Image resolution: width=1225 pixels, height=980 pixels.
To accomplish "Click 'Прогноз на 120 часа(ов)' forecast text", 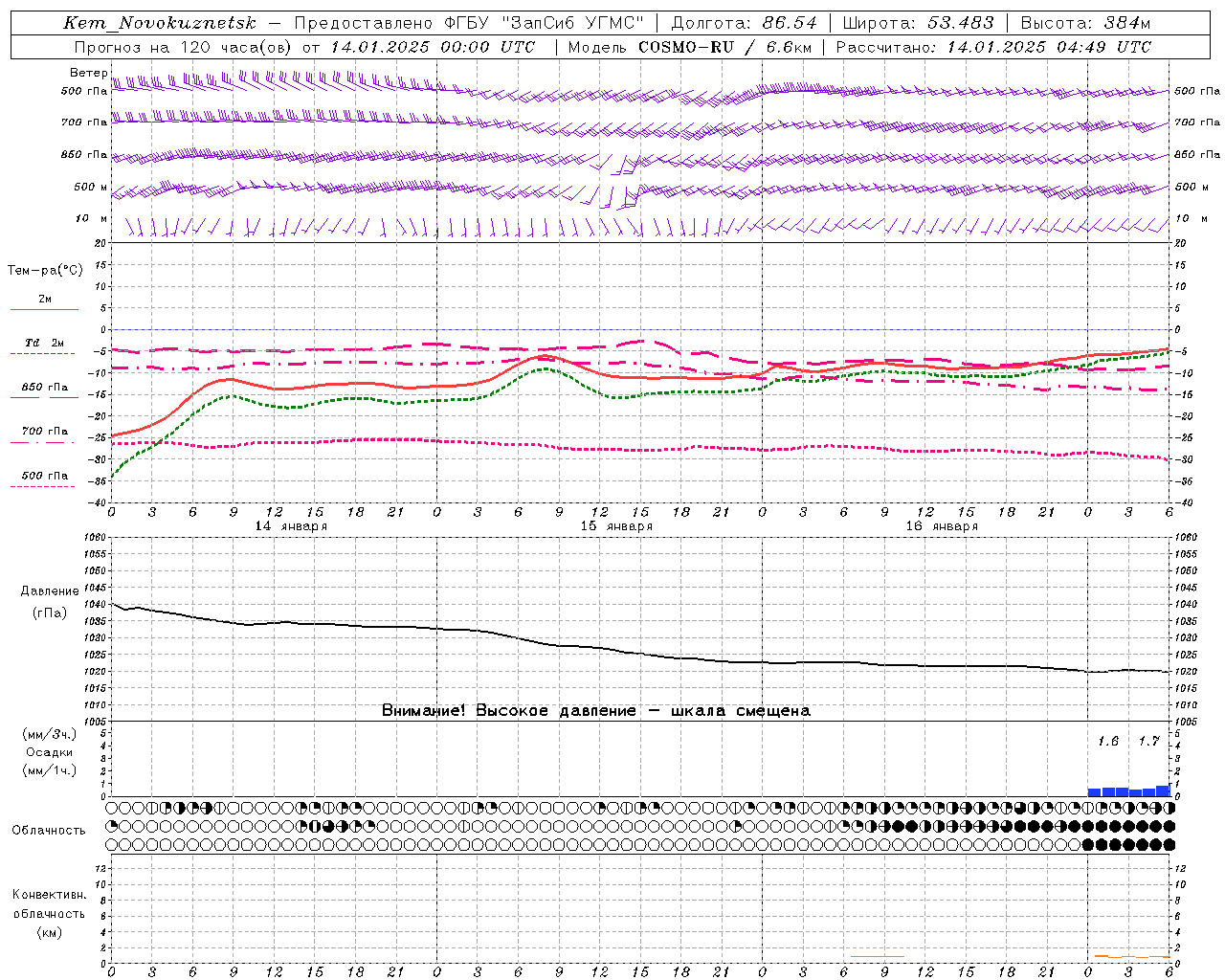I will 184,47.
